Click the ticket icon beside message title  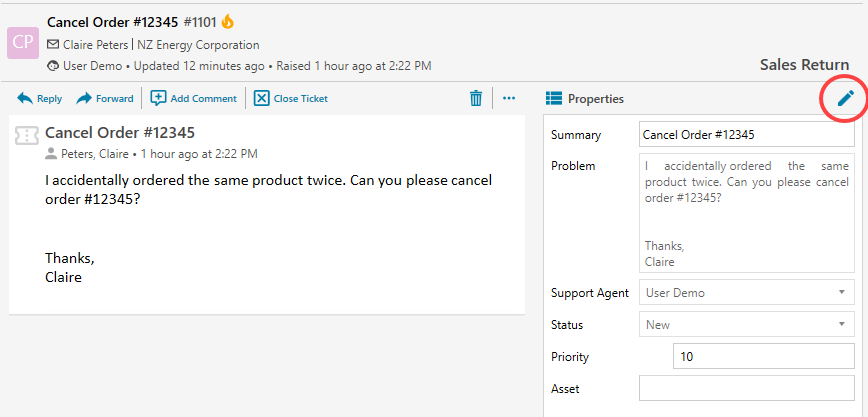(x=27, y=135)
